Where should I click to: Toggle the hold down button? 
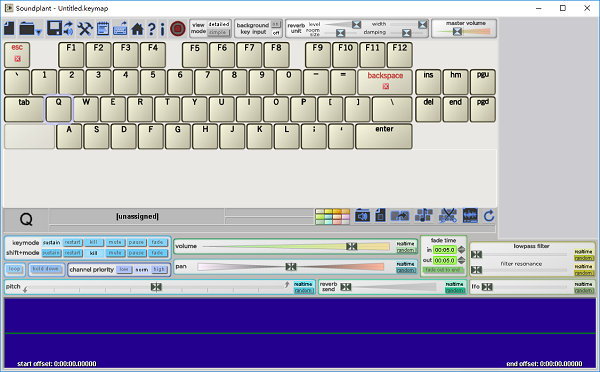(46, 269)
